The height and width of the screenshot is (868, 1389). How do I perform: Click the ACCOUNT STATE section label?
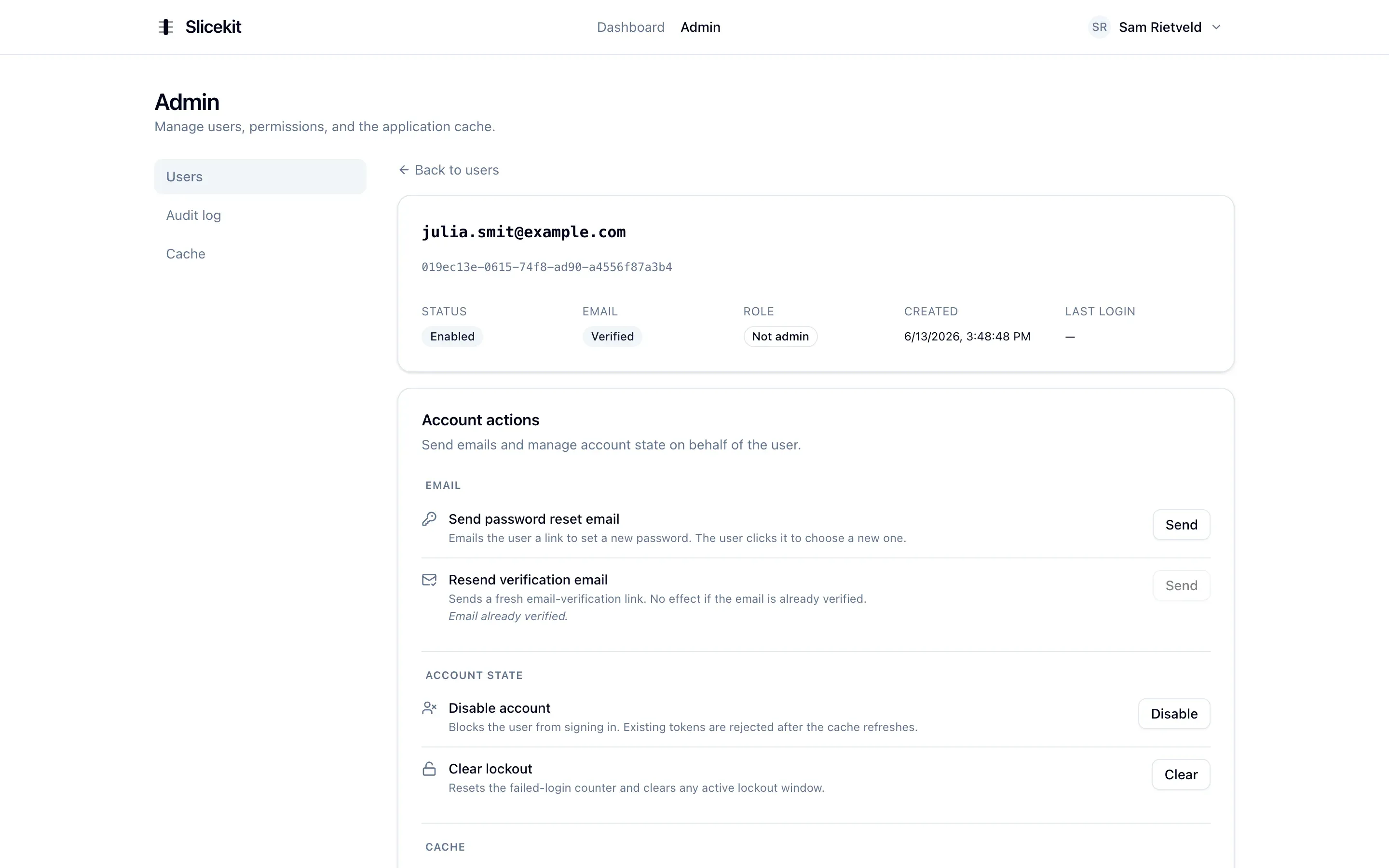click(x=474, y=676)
